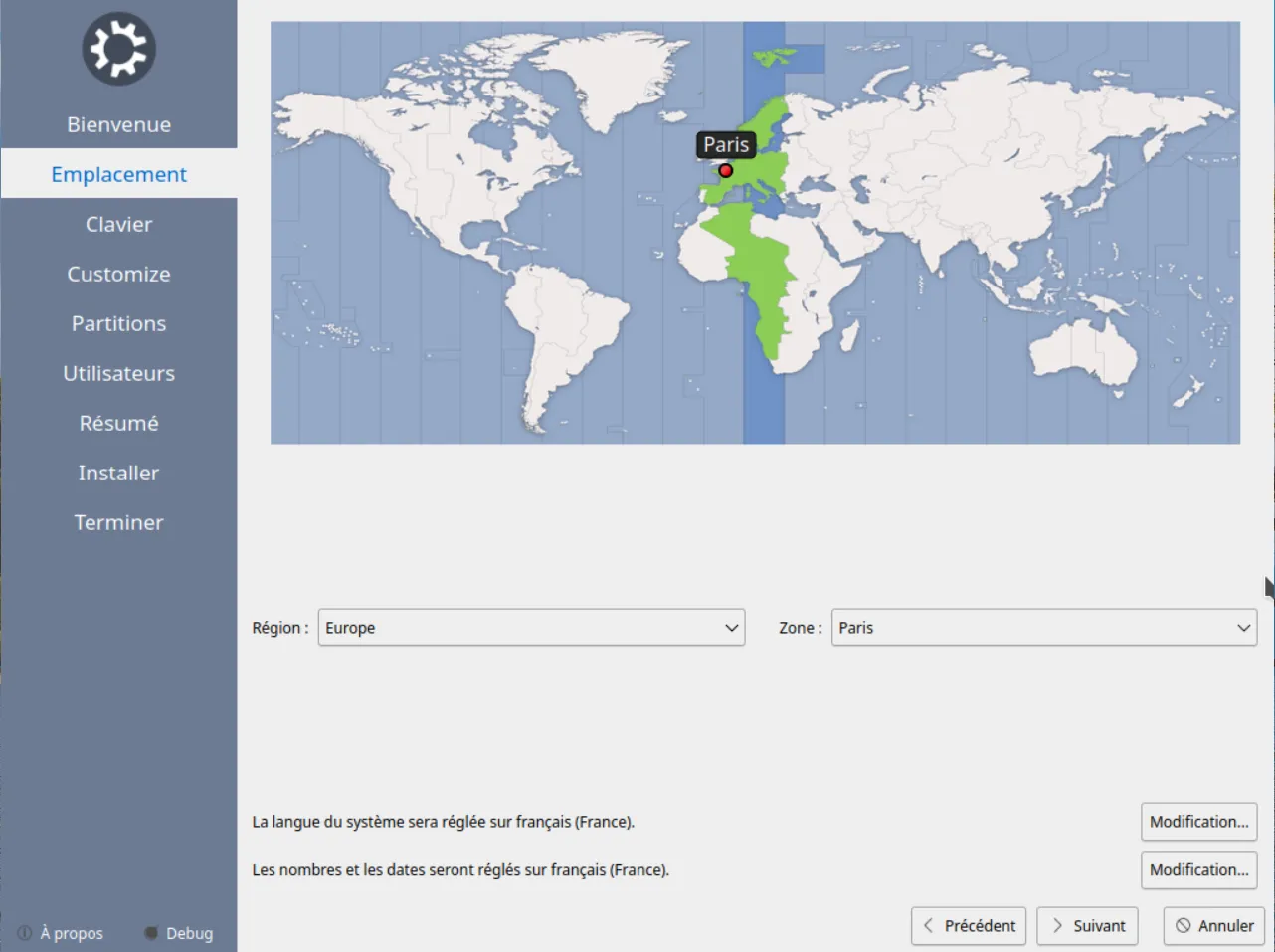The width and height of the screenshot is (1275, 952).
Task: Select the Bienvenue step in sidebar
Action: click(118, 124)
